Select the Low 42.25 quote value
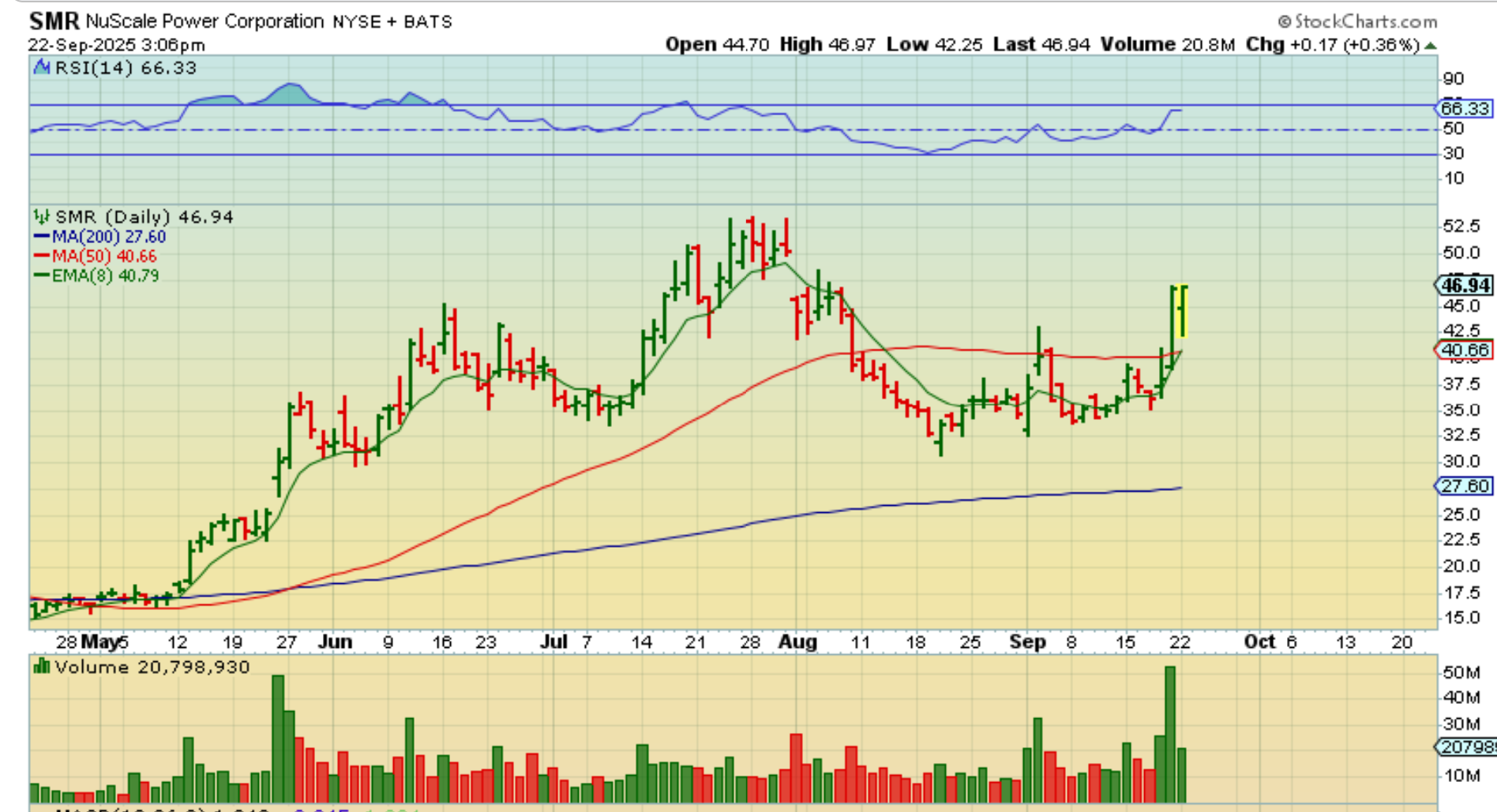This screenshot has height=812, width=1497. coord(934,45)
